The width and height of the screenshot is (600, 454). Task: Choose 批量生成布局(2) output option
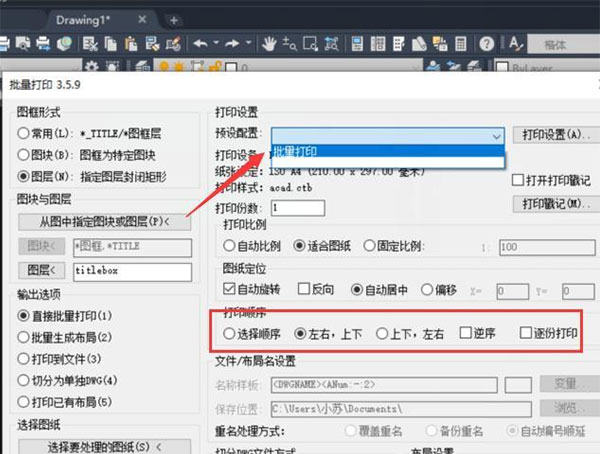pos(23,337)
